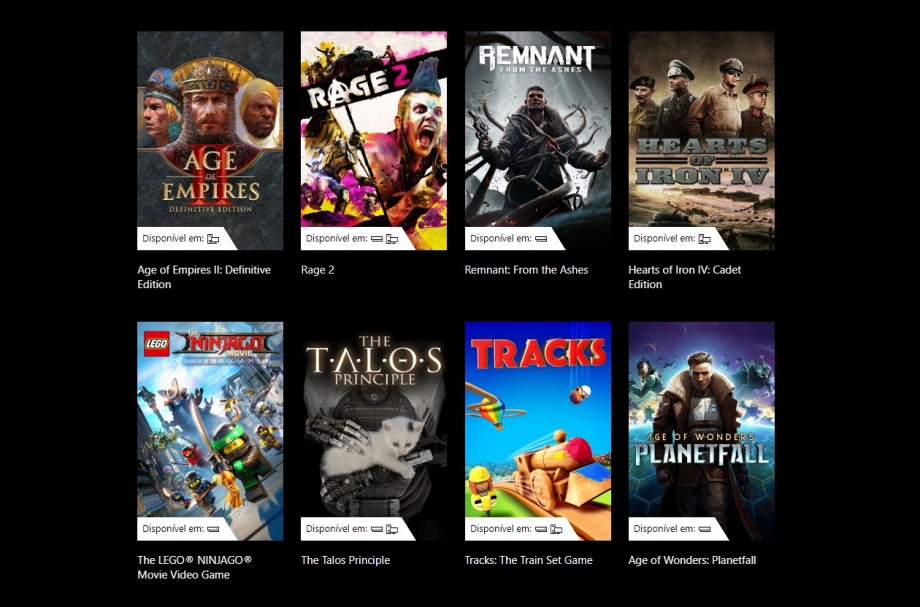
Task: Click the Tracks: The Train Set Game title
Action: tap(529, 560)
